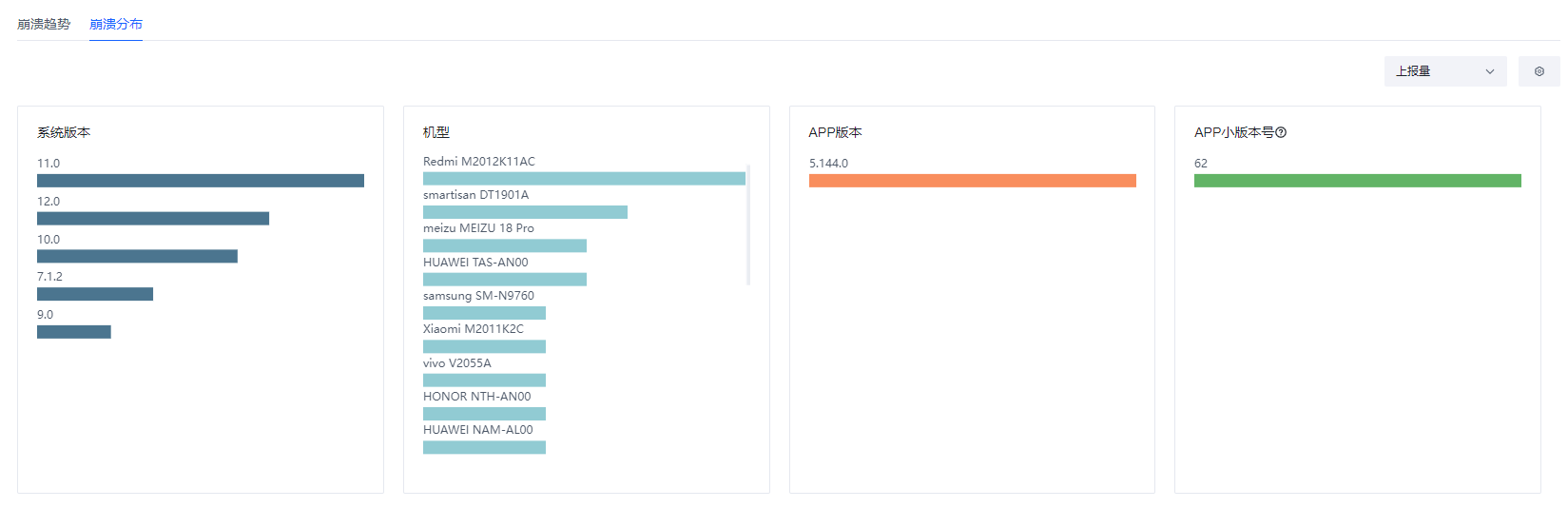The image size is (1568, 508).
Task: Pick the 7.1.2 system version bar
Action: 95,294
